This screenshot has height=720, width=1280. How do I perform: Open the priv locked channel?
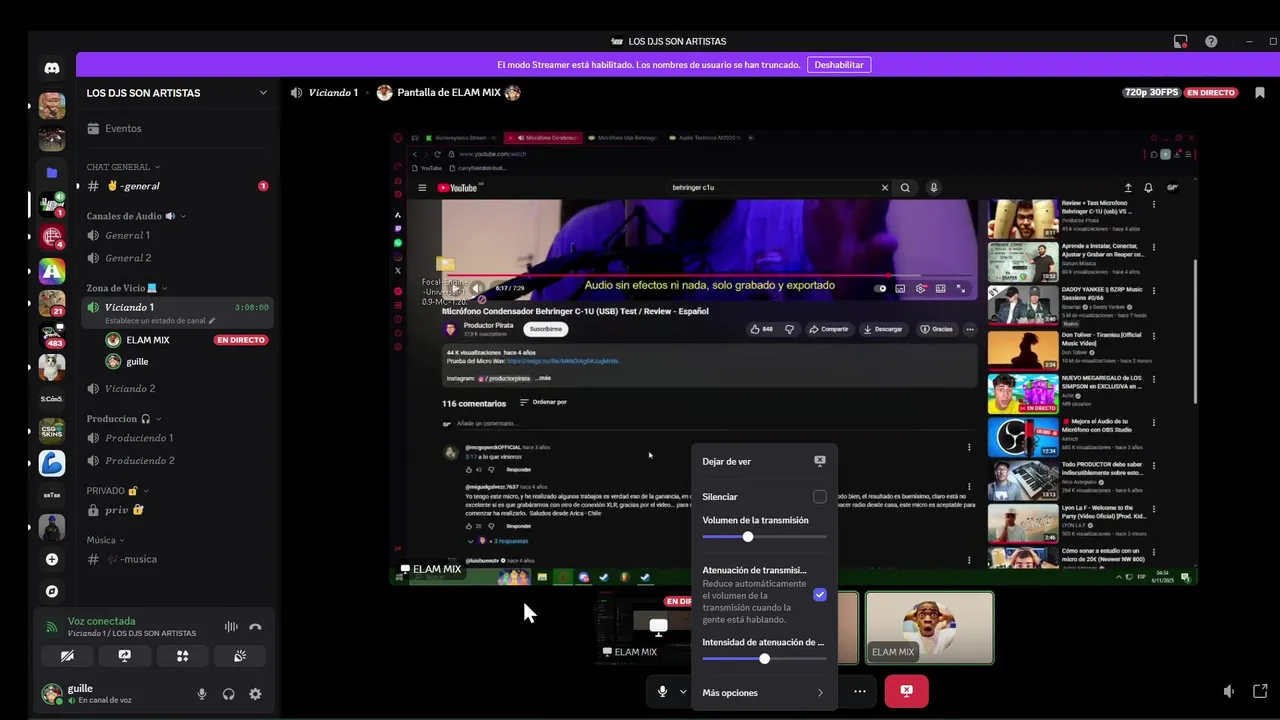click(x=177, y=510)
